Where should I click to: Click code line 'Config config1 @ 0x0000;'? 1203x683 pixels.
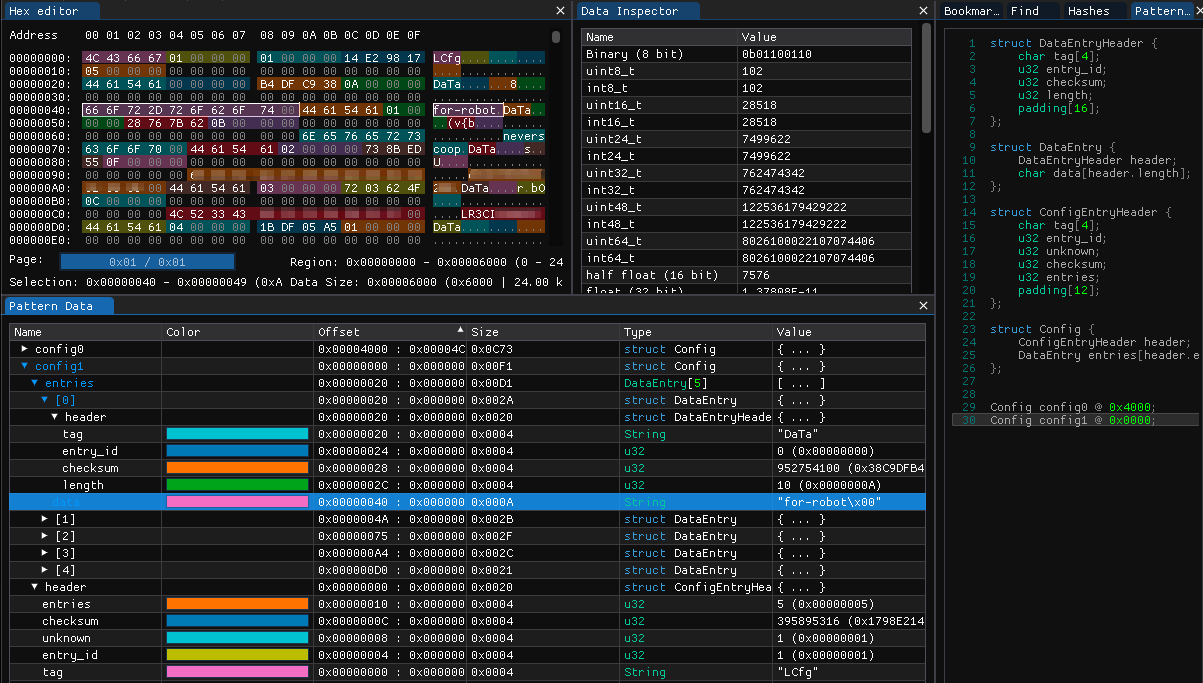click(x=1072, y=420)
